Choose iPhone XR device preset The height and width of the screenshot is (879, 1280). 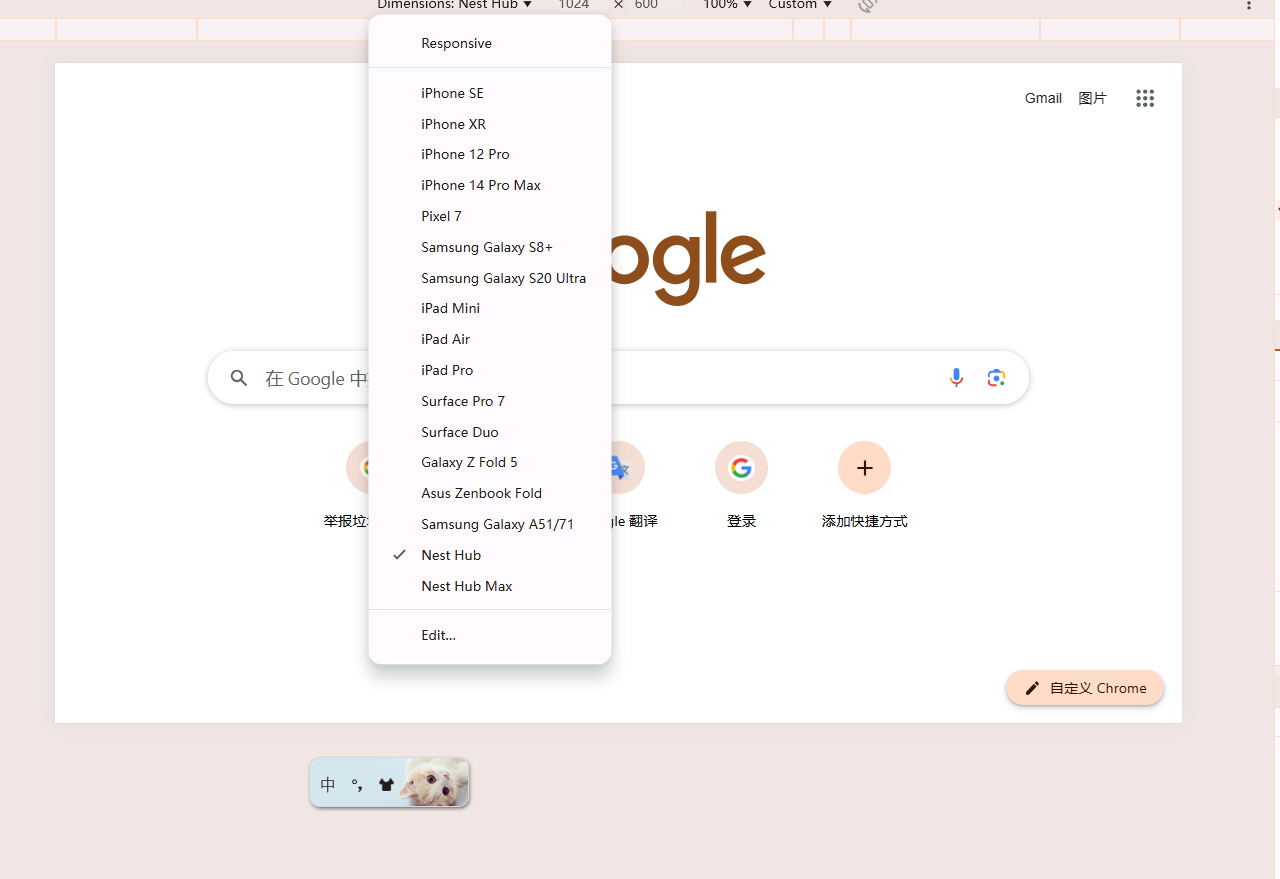[x=490, y=124]
